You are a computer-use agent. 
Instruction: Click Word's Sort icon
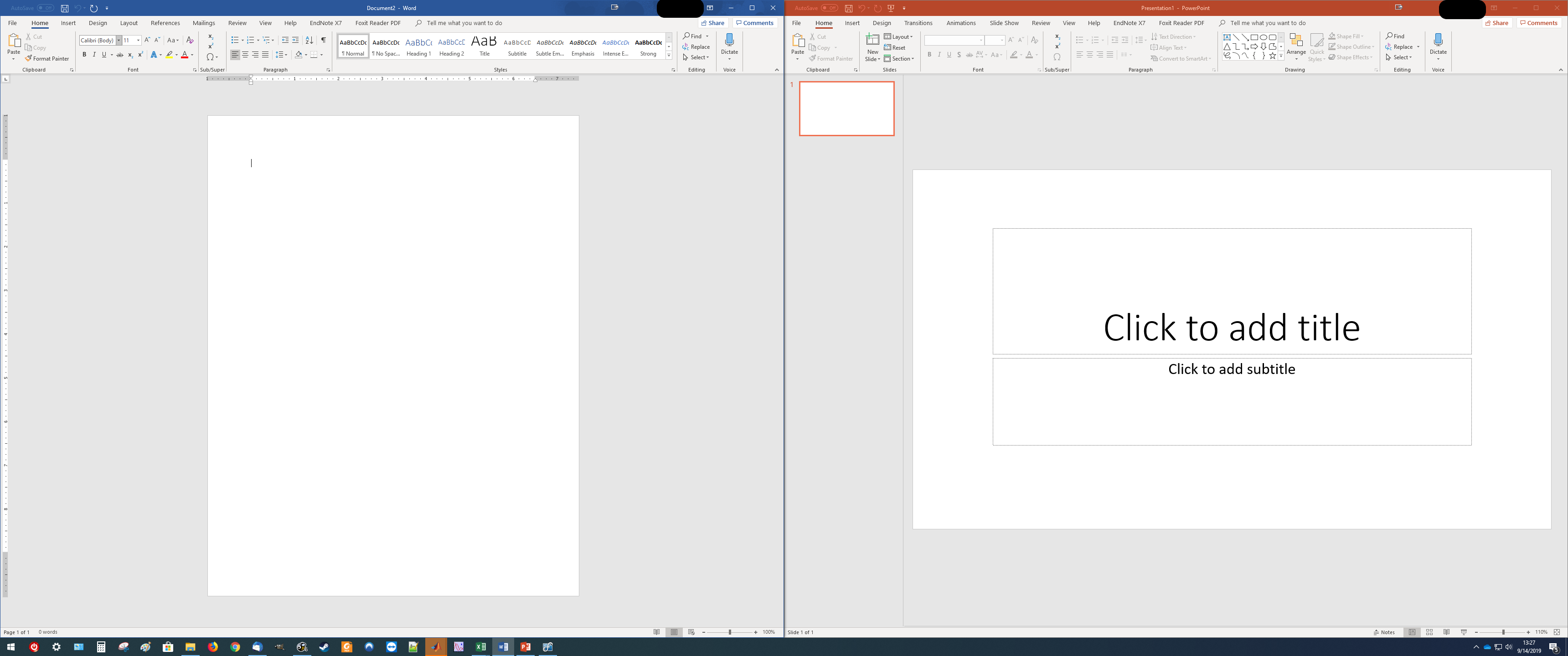point(309,40)
